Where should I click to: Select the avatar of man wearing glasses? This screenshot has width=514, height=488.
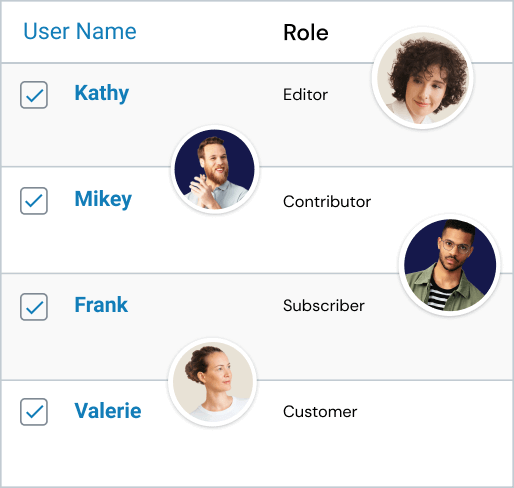click(450, 265)
